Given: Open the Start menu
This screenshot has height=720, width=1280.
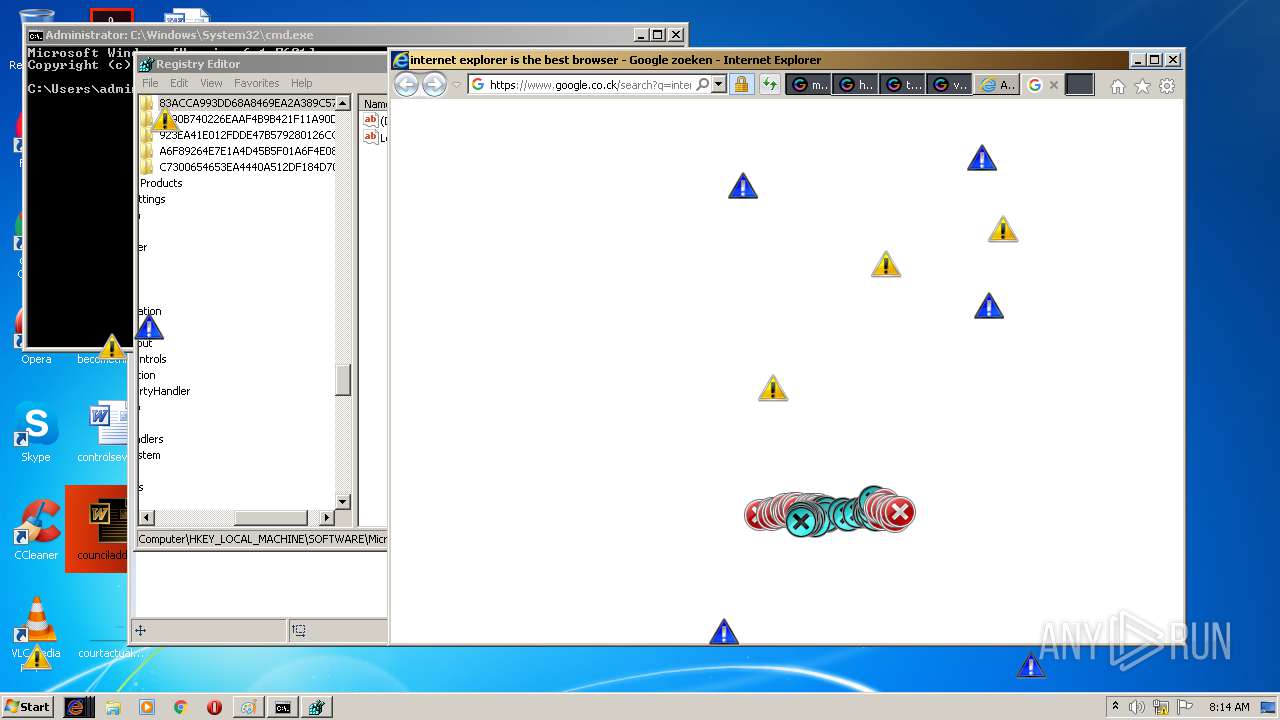Looking at the screenshot, I should tap(27, 707).
